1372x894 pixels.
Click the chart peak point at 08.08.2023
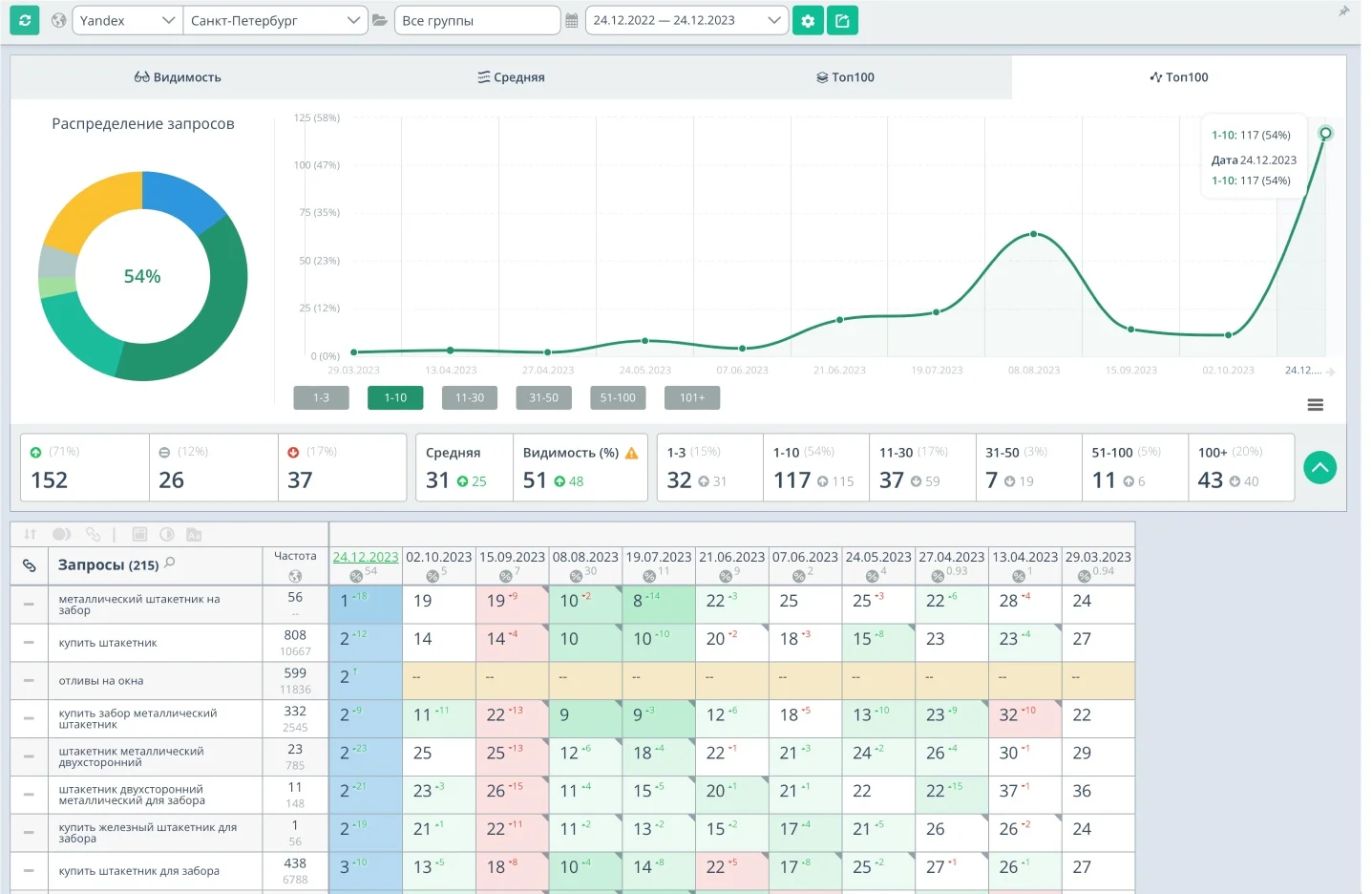pos(1034,234)
